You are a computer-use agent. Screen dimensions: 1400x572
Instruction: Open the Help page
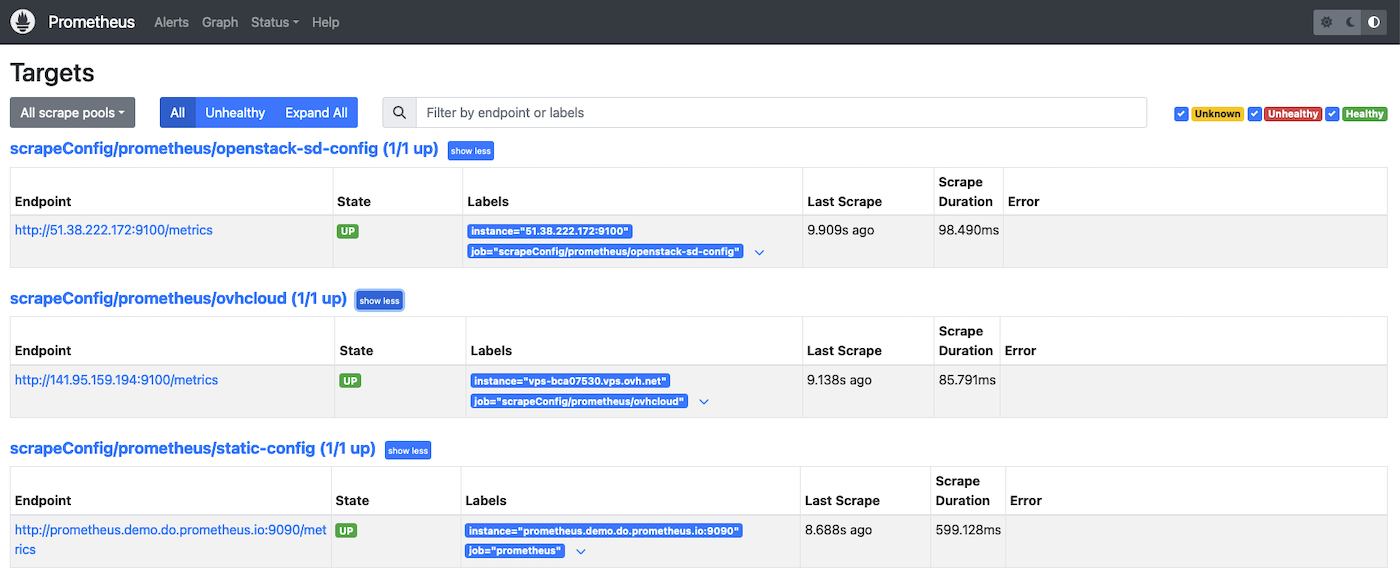tap(326, 22)
